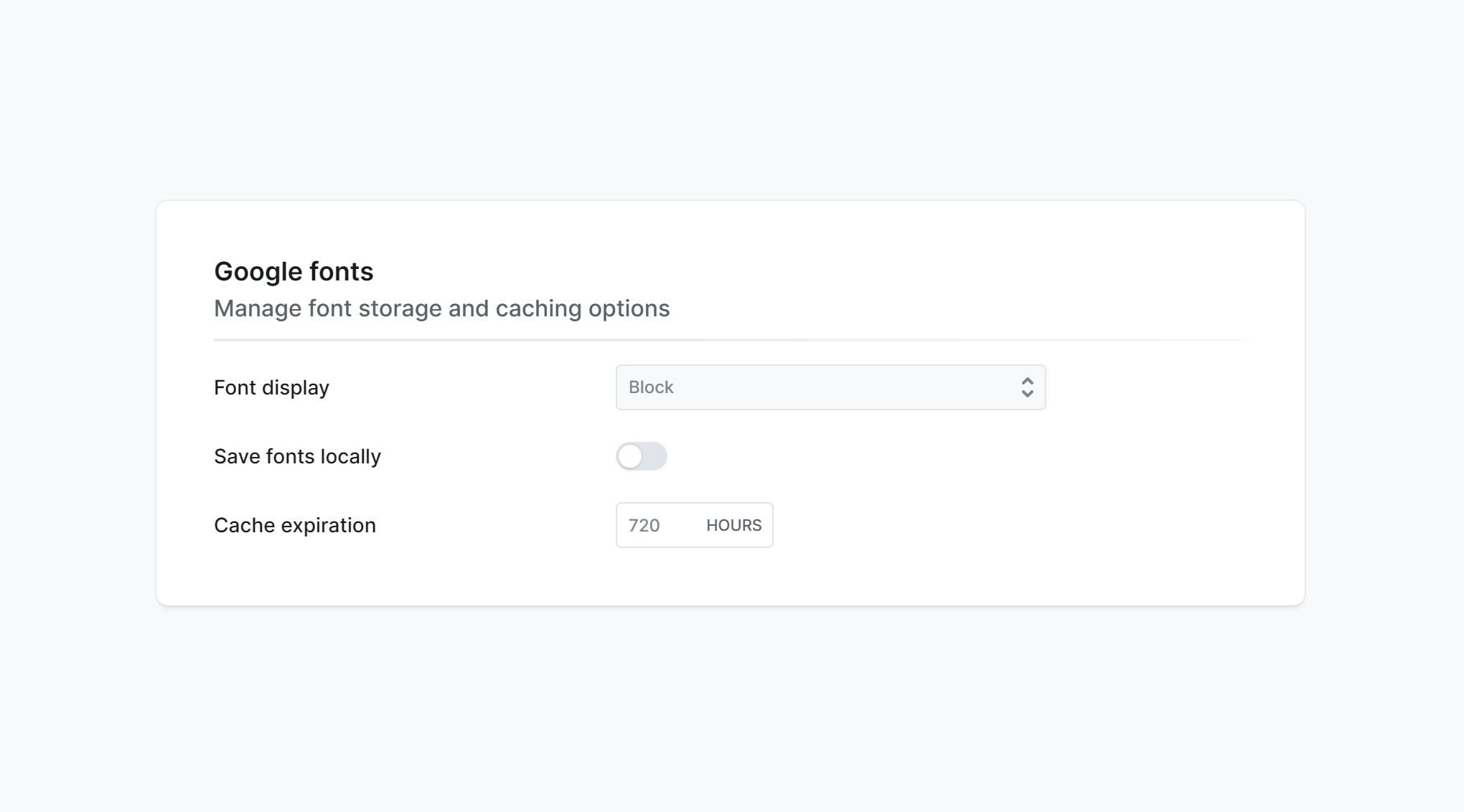Click the up-down chevron in the Block select
Image resolution: width=1464 pixels, height=812 pixels.
tap(1027, 387)
